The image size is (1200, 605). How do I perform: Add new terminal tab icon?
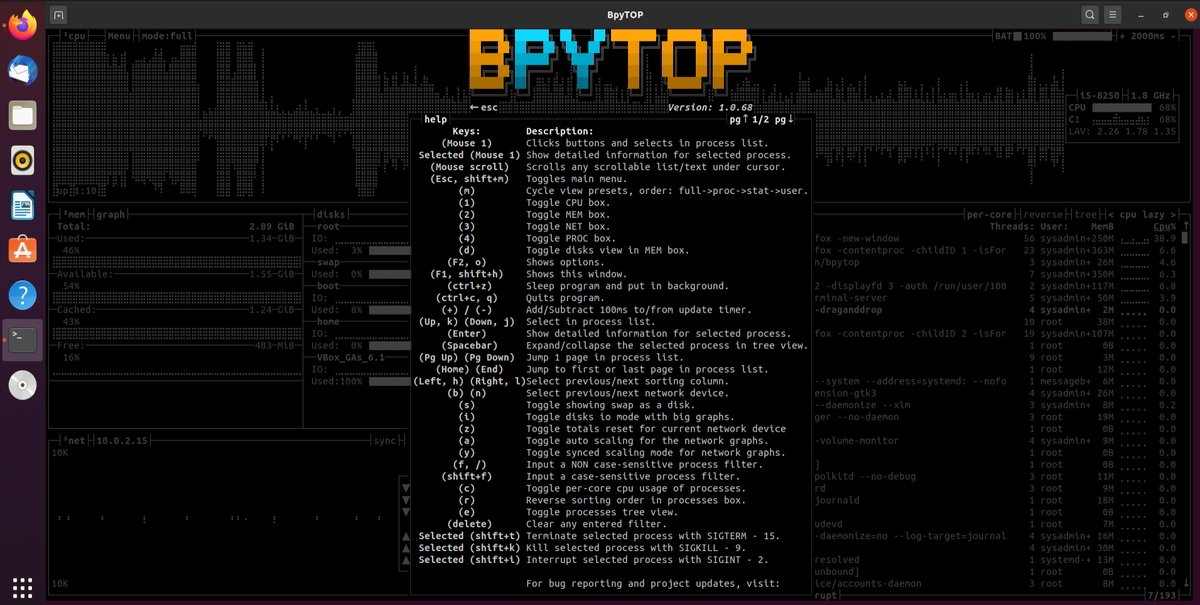point(59,15)
